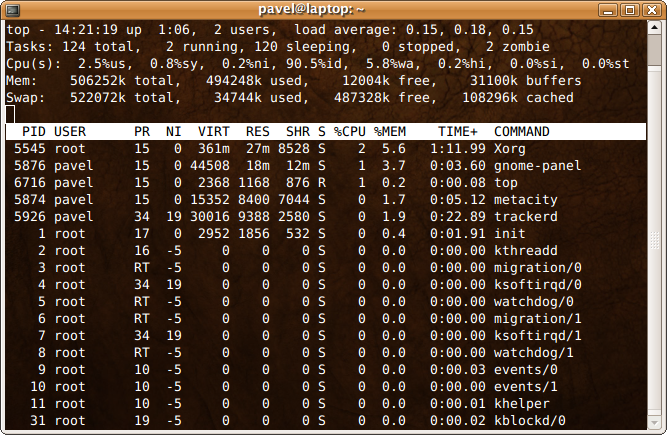Screen dimensions: 667x435
Task: Minimize the pavel@laptop terminal window
Action: click(607, 10)
